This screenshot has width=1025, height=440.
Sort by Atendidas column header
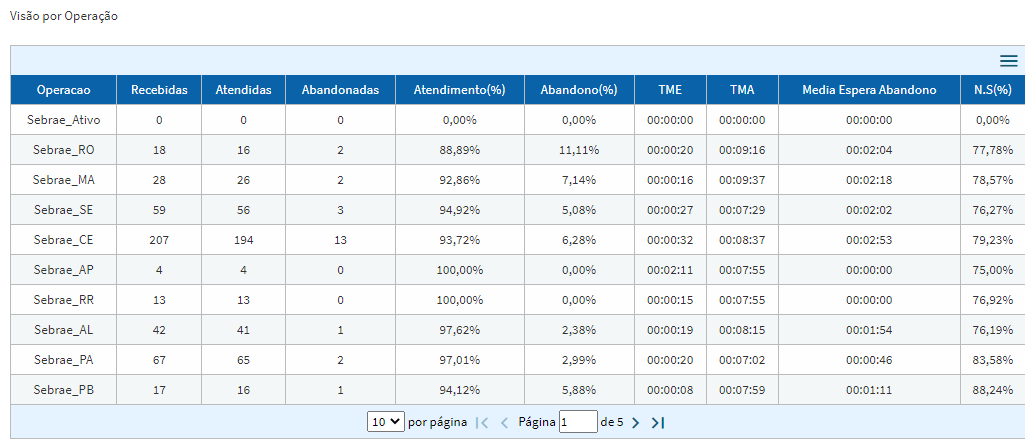[243, 90]
